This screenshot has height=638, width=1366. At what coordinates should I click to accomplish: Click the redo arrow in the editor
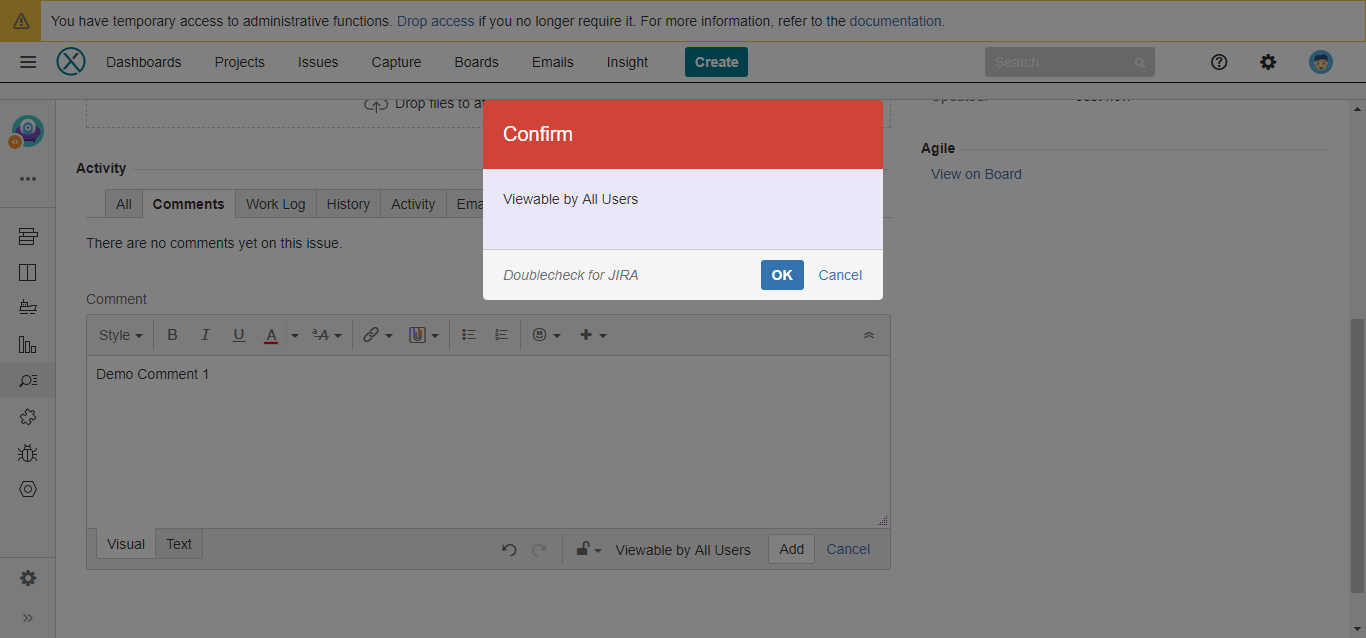point(539,549)
